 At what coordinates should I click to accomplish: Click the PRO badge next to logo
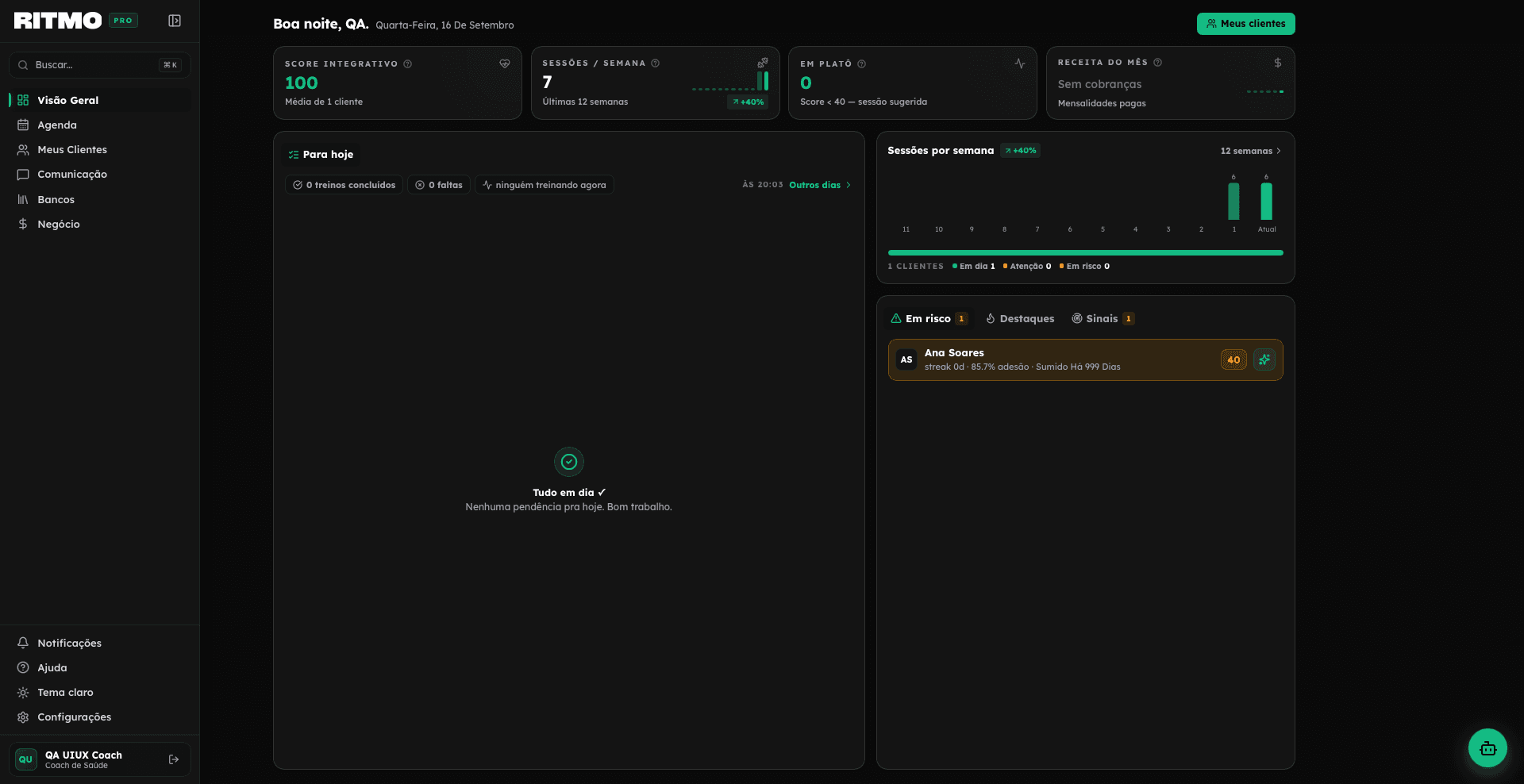(123, 21)
